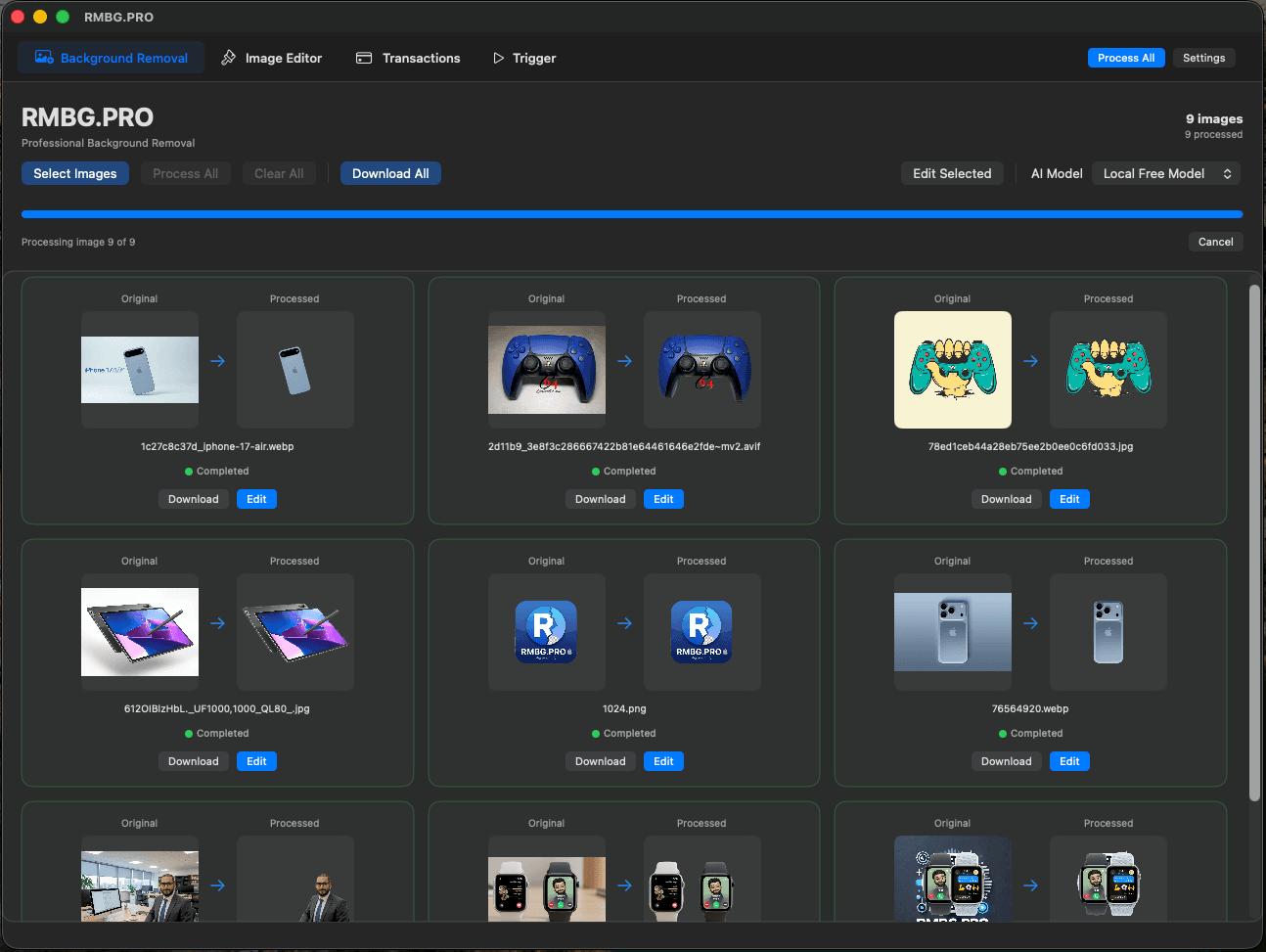Cancel the image processing

1215,242
